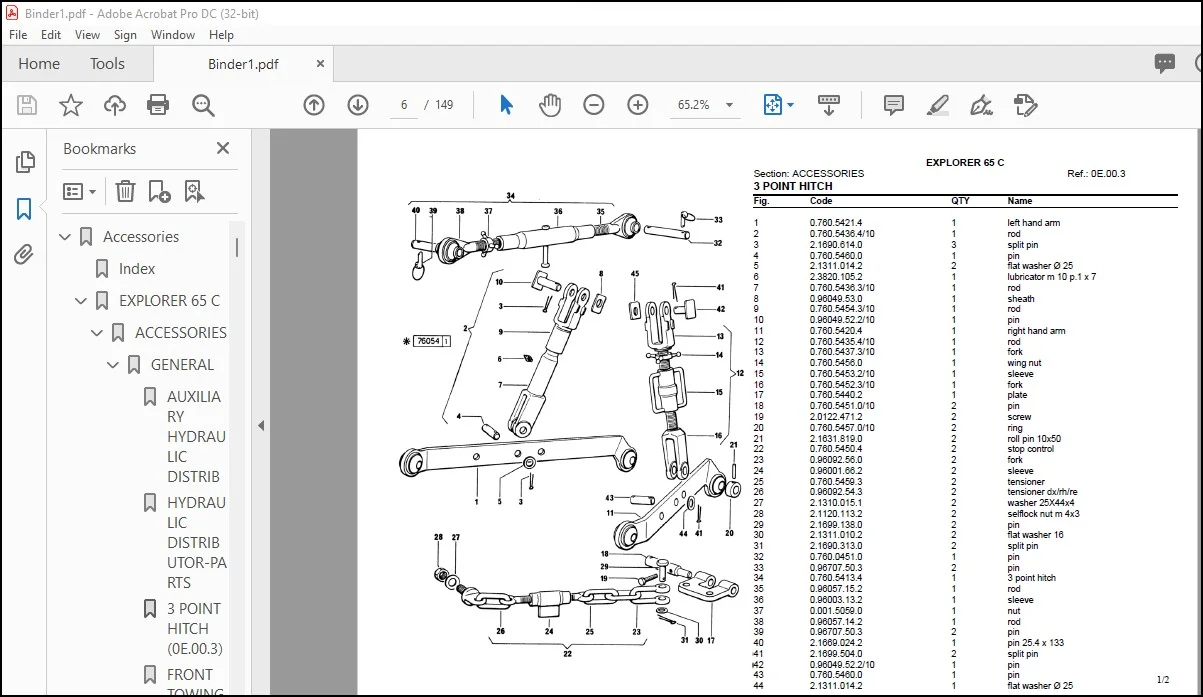Switch to the Tools tab

pos(107,64)
